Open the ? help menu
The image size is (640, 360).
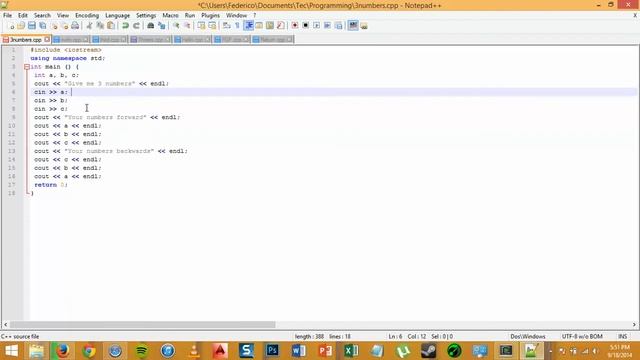tap(255, 16)
